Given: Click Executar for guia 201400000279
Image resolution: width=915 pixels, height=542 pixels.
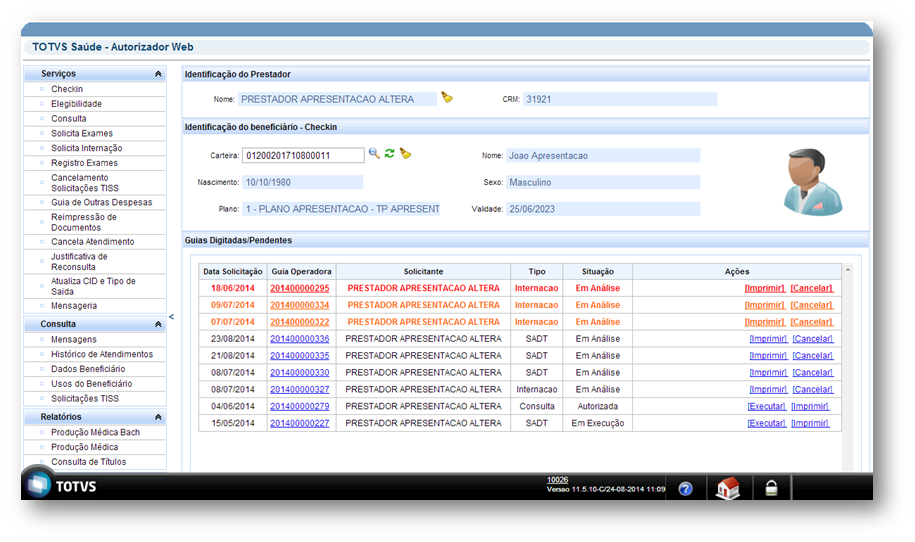Looking at the screenshot, I should [766, 407].
